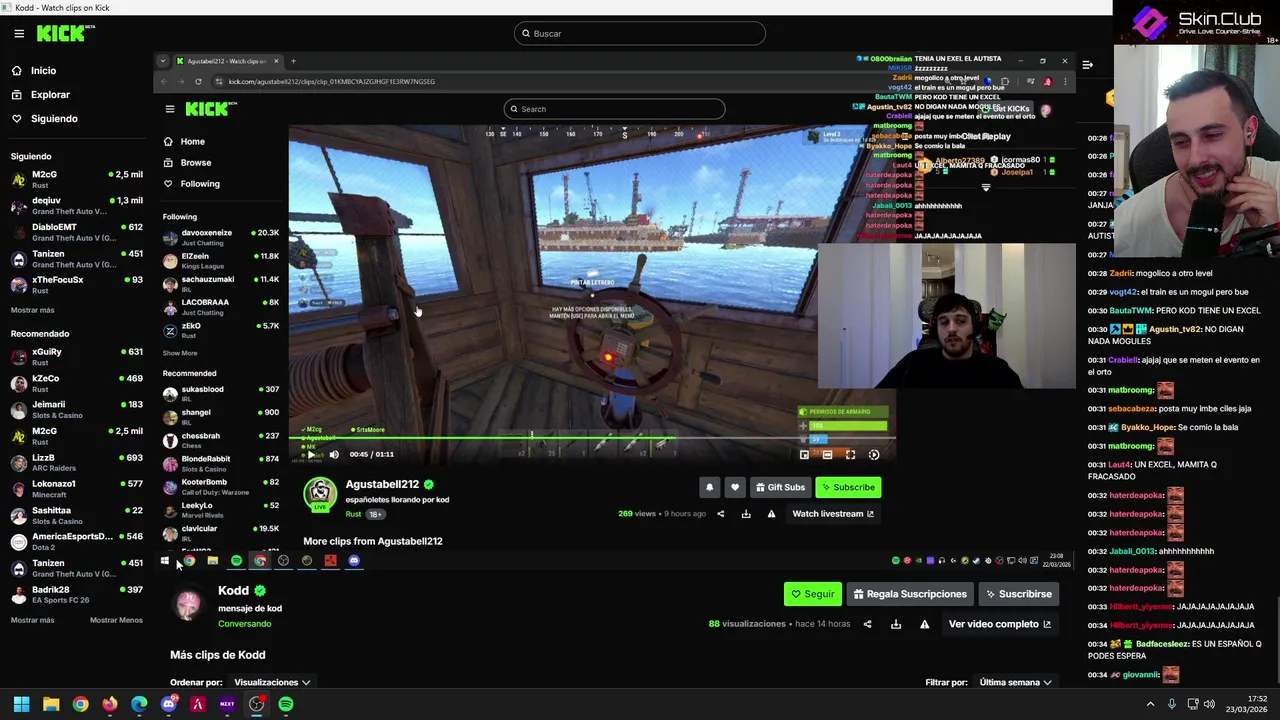Open recommended channel xGuiRy

(x=75, y=357)
